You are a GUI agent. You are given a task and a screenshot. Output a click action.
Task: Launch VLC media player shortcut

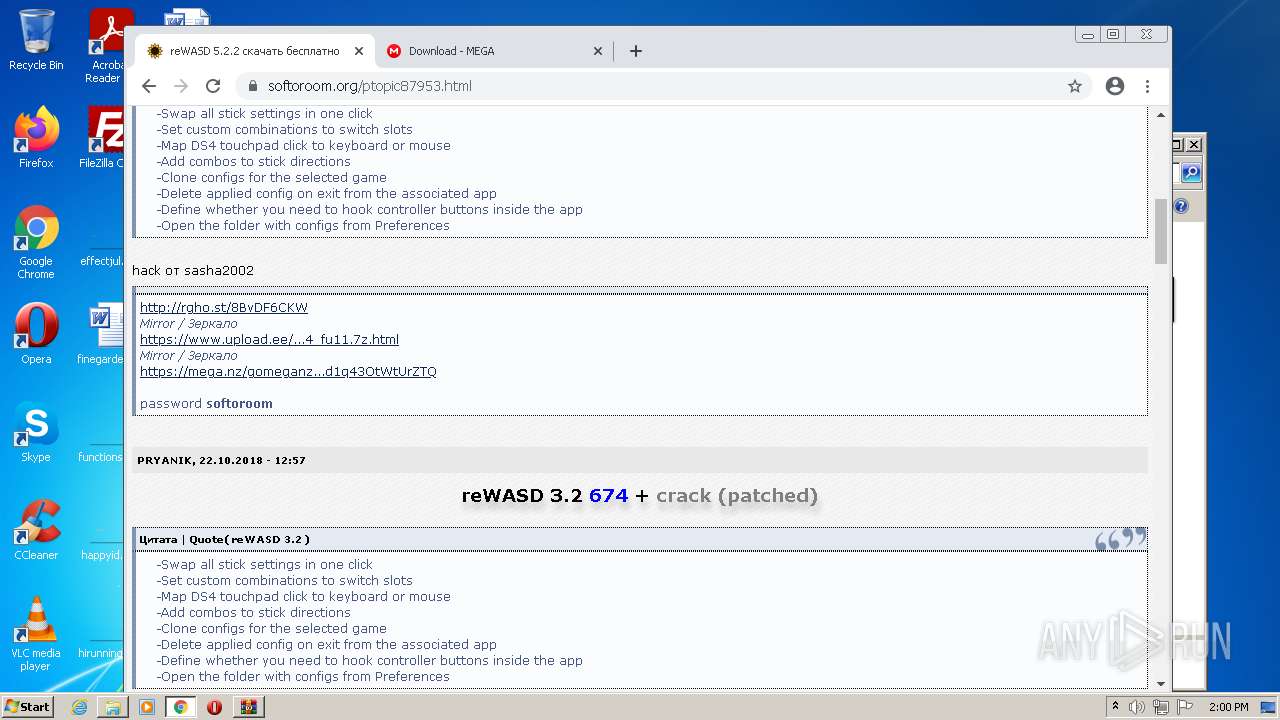click(36, 633)
